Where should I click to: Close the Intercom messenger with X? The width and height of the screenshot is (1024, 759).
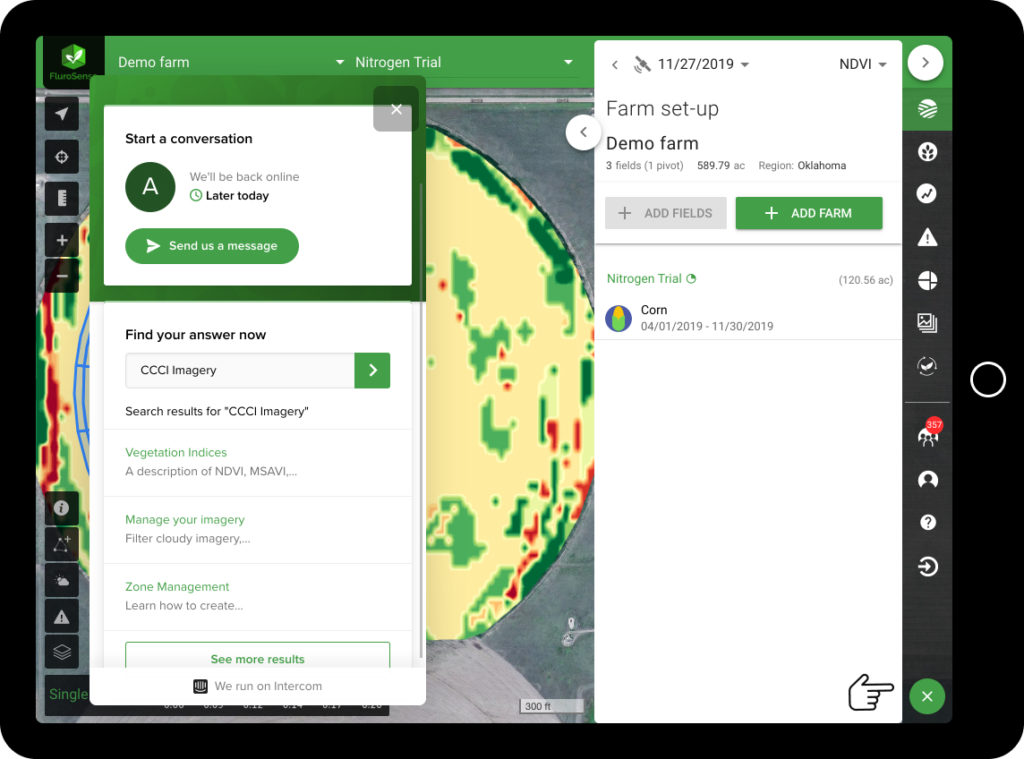pyautogui.click(x=396, y=109)
